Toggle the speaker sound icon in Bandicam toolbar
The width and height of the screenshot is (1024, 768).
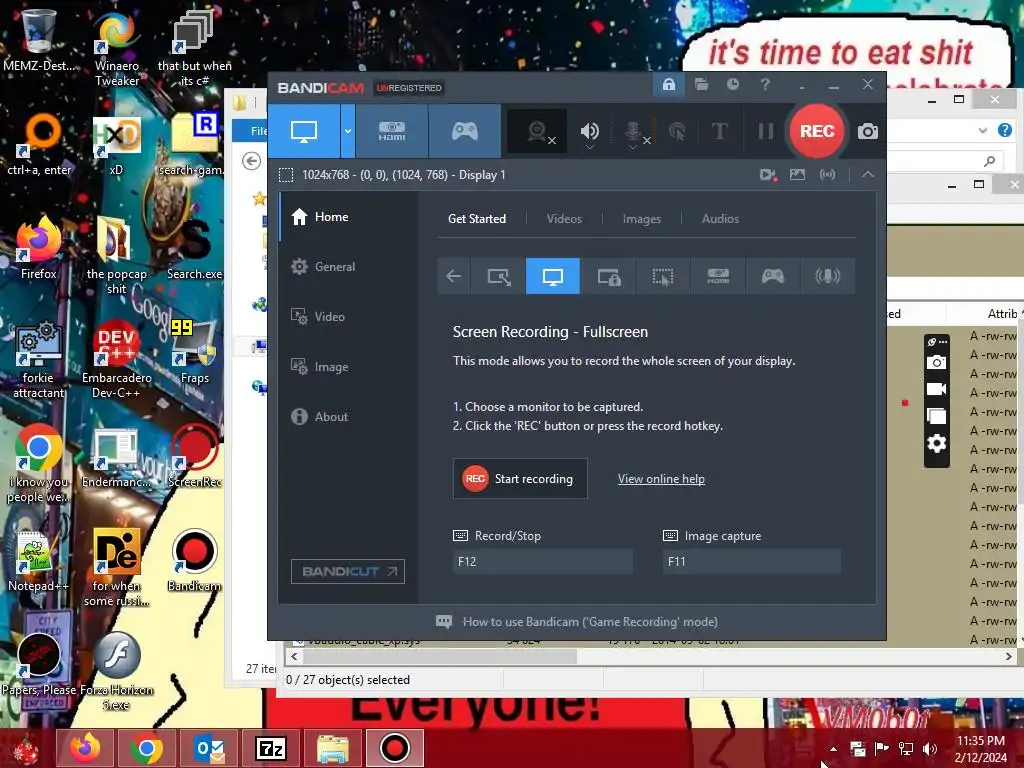pyautogui.click(x=589, y=133)
